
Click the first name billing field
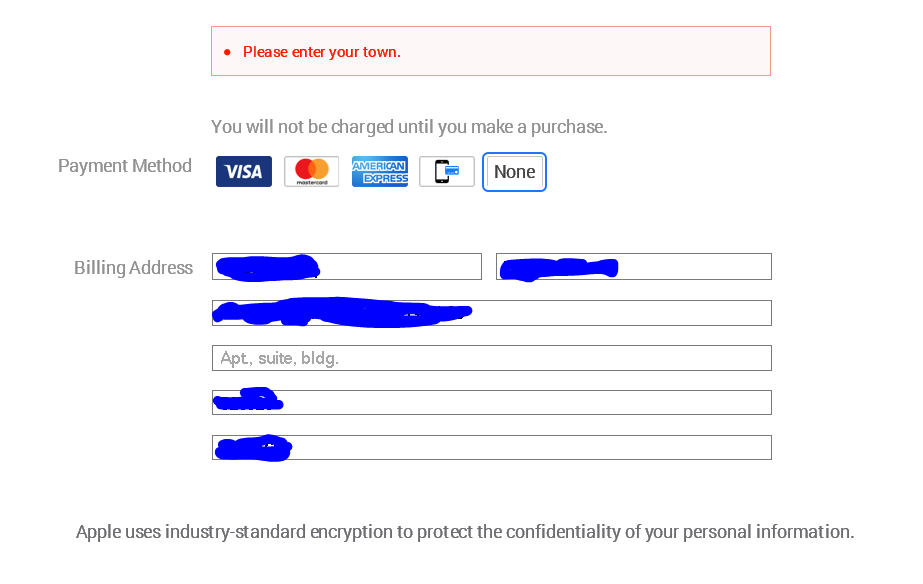[x=346, y=266]
